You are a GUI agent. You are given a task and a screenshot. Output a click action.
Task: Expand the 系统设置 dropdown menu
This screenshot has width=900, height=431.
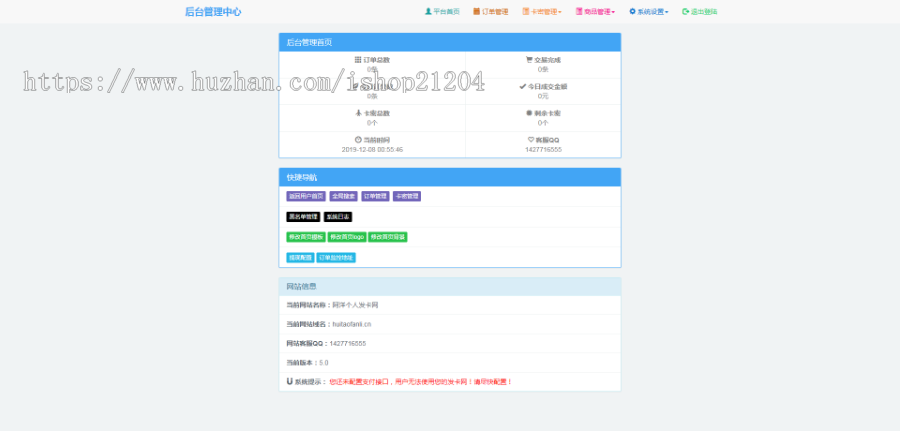pos(649,11)
